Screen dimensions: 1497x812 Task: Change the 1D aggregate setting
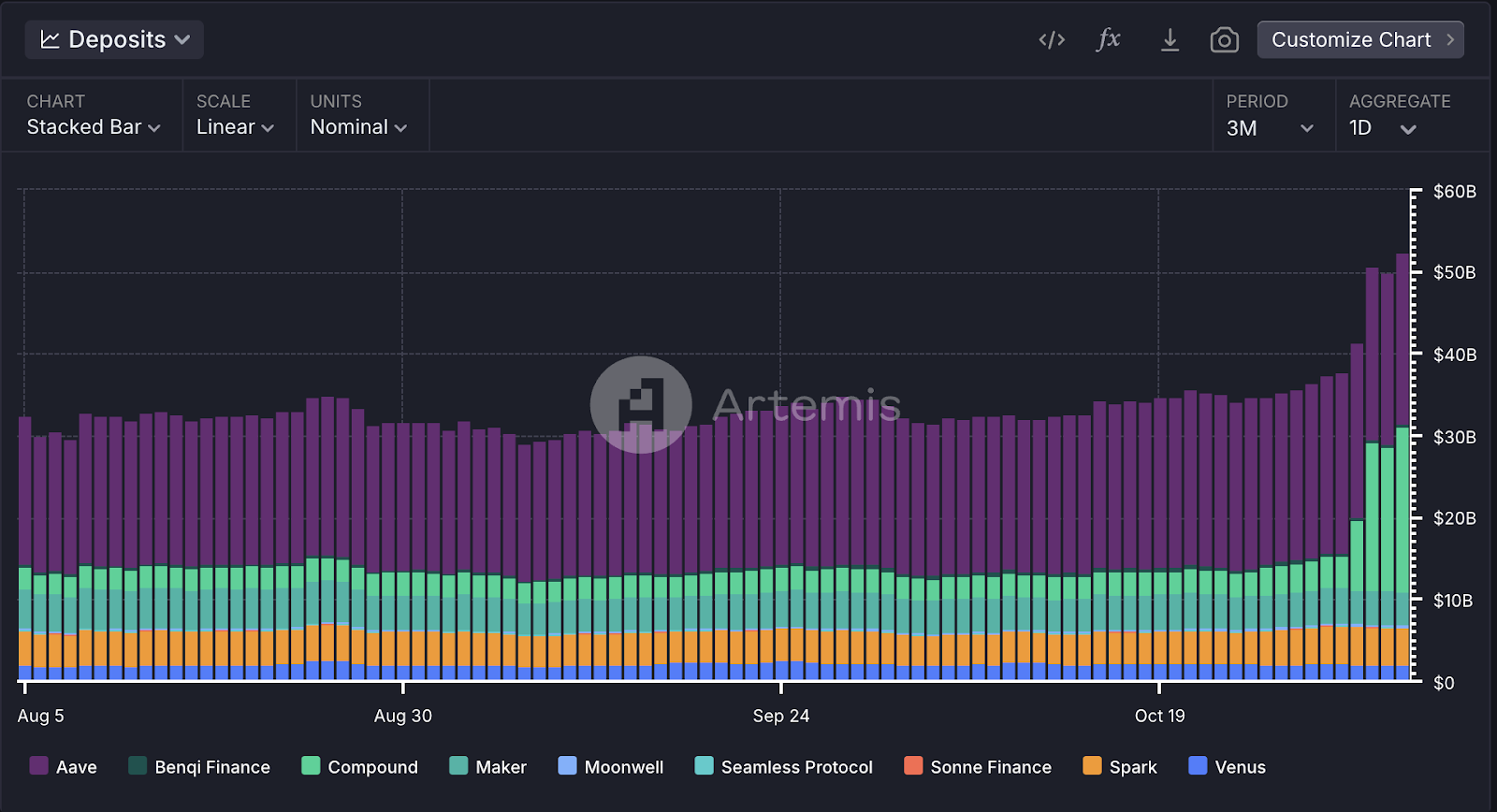pyautogui.click(x=1383, y=128)
